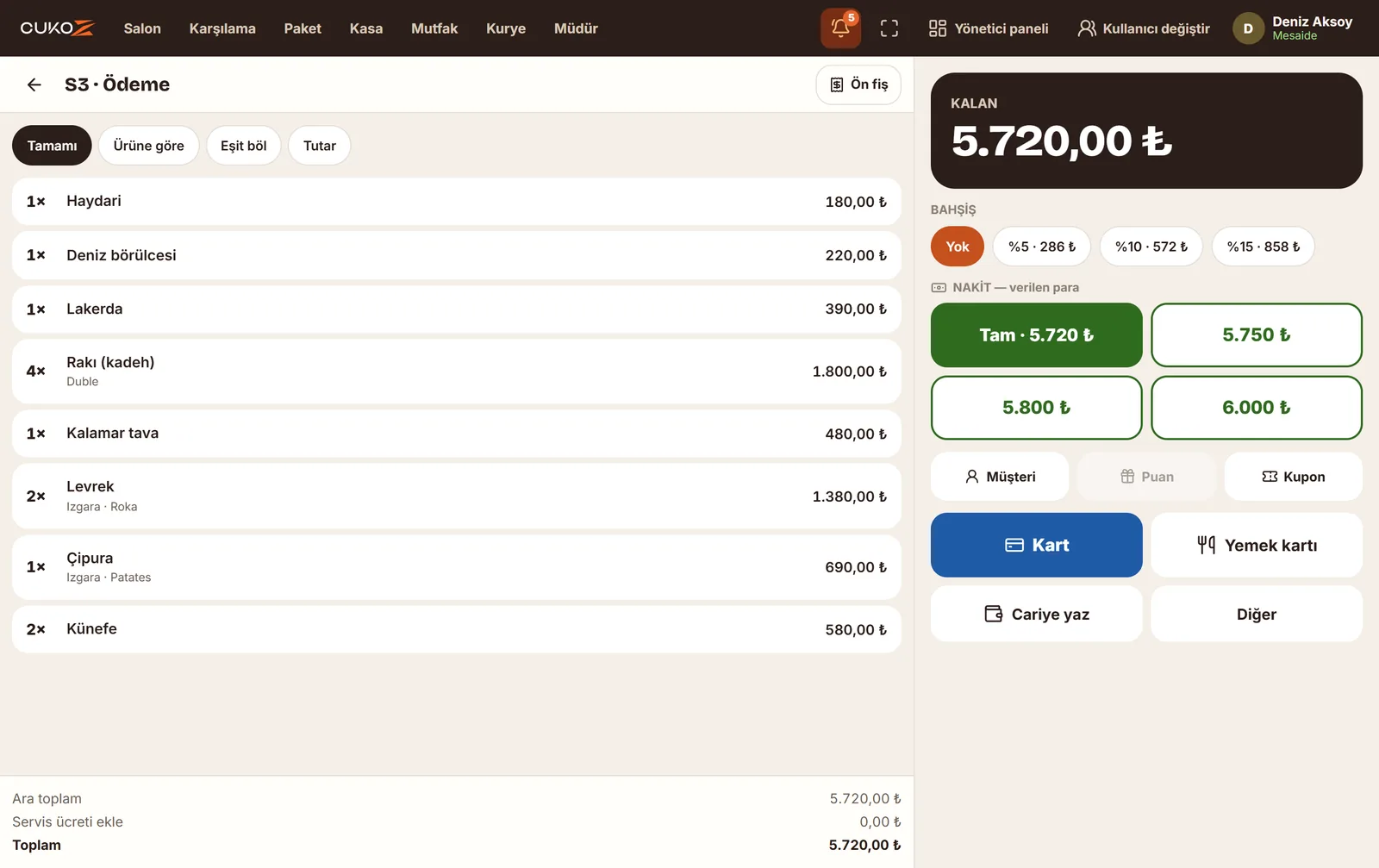
Task: Choose the %5 · 286 ₺ tip
Action: (x=1042, y=247)
